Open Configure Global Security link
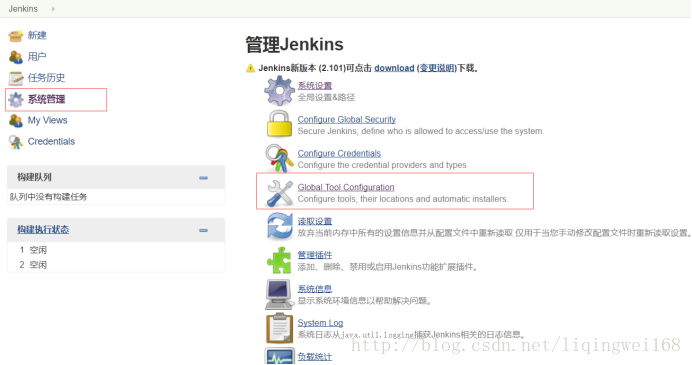Image resolution: width=692 pixels, height=365 pixels. click(346, 119)
